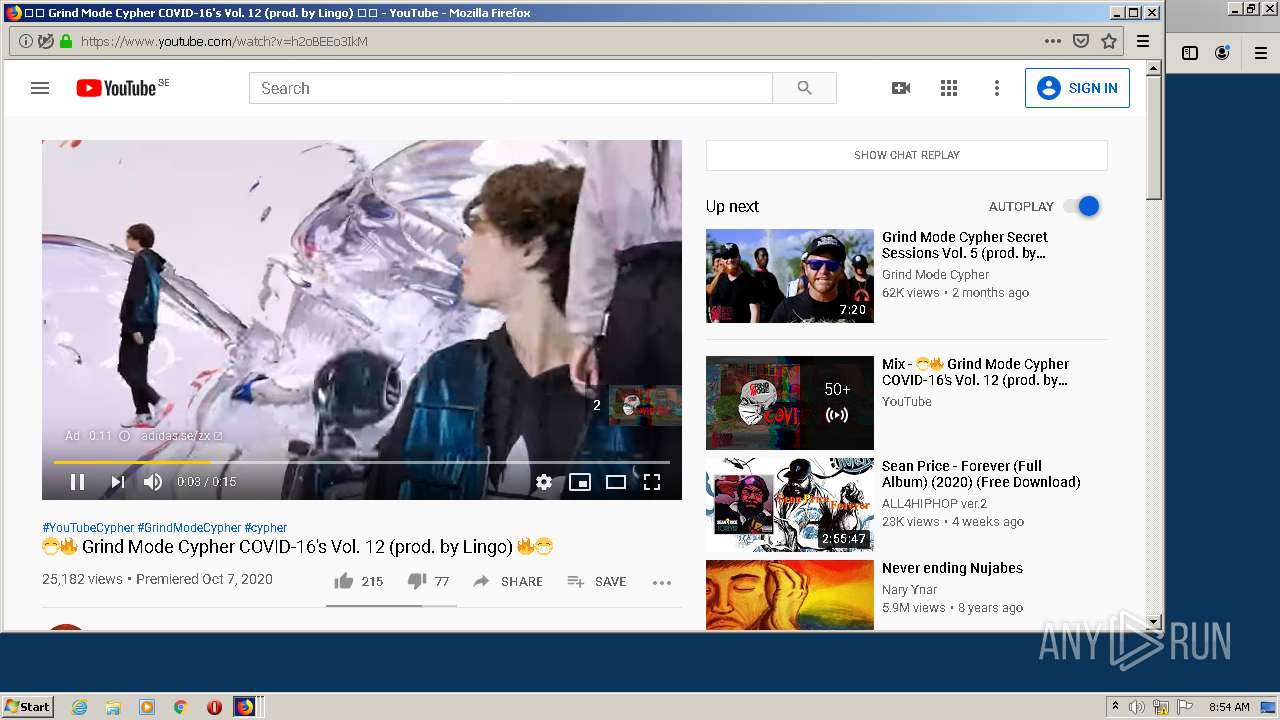The width and height of the screenshot is (1280, 720).
Task: View site information icon in URL bar
Action: (26, 41)
